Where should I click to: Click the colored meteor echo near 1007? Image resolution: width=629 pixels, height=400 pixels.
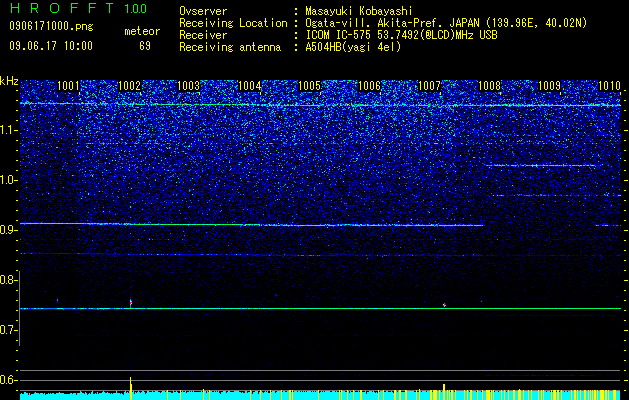[x=444, y=305]
